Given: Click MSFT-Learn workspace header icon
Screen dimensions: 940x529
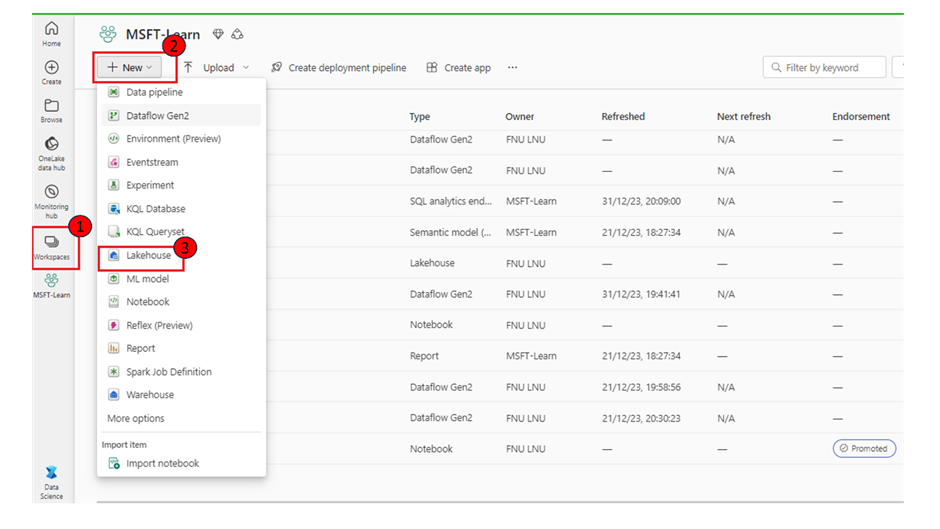Looking at the screenshot, I should 108,34.
